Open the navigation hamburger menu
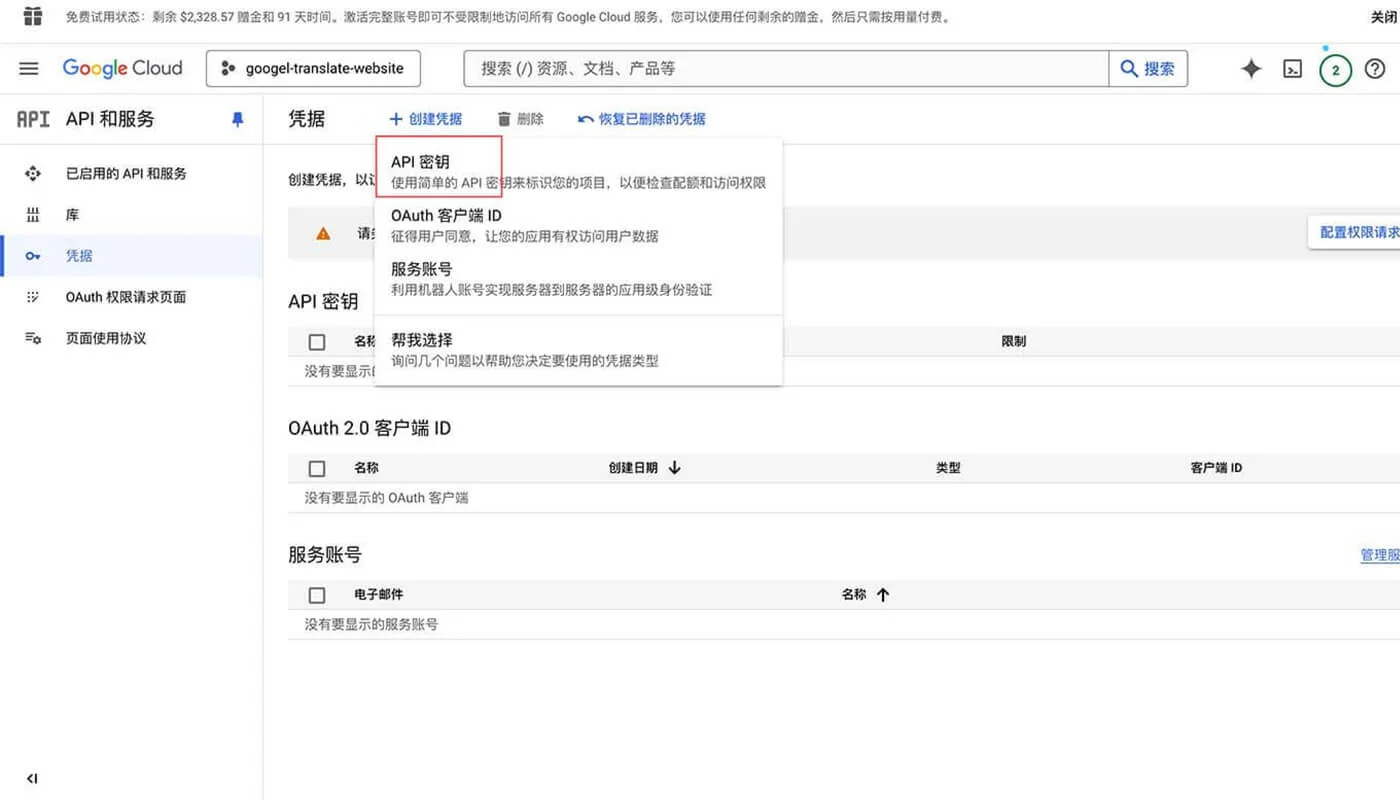Viewport: 1400px width, 800px height. pyautogui.click(x=28, y=68)
